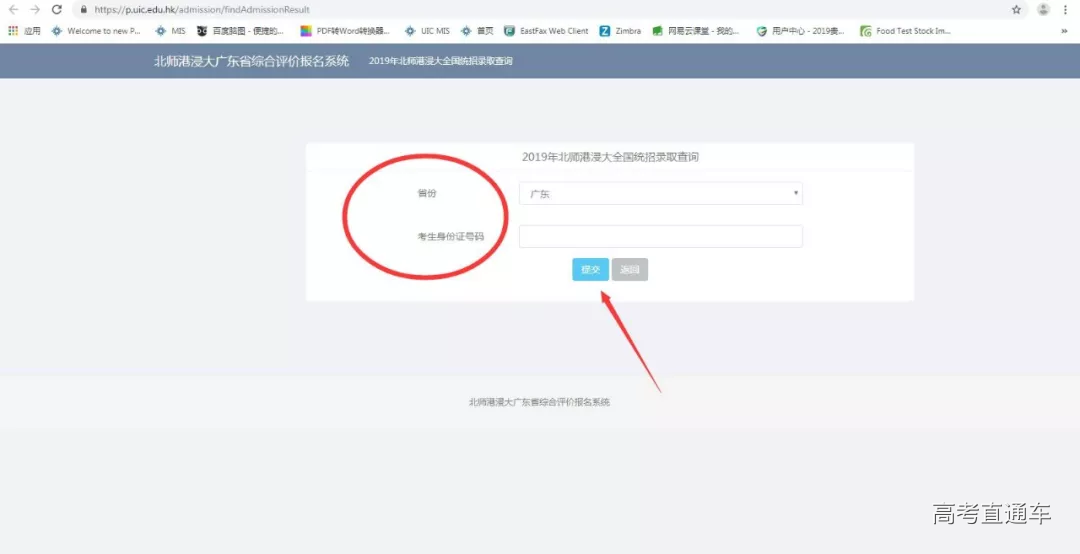Bookmark this page with the star icon
1080x554 pixels.
[x=1016, y=10]
